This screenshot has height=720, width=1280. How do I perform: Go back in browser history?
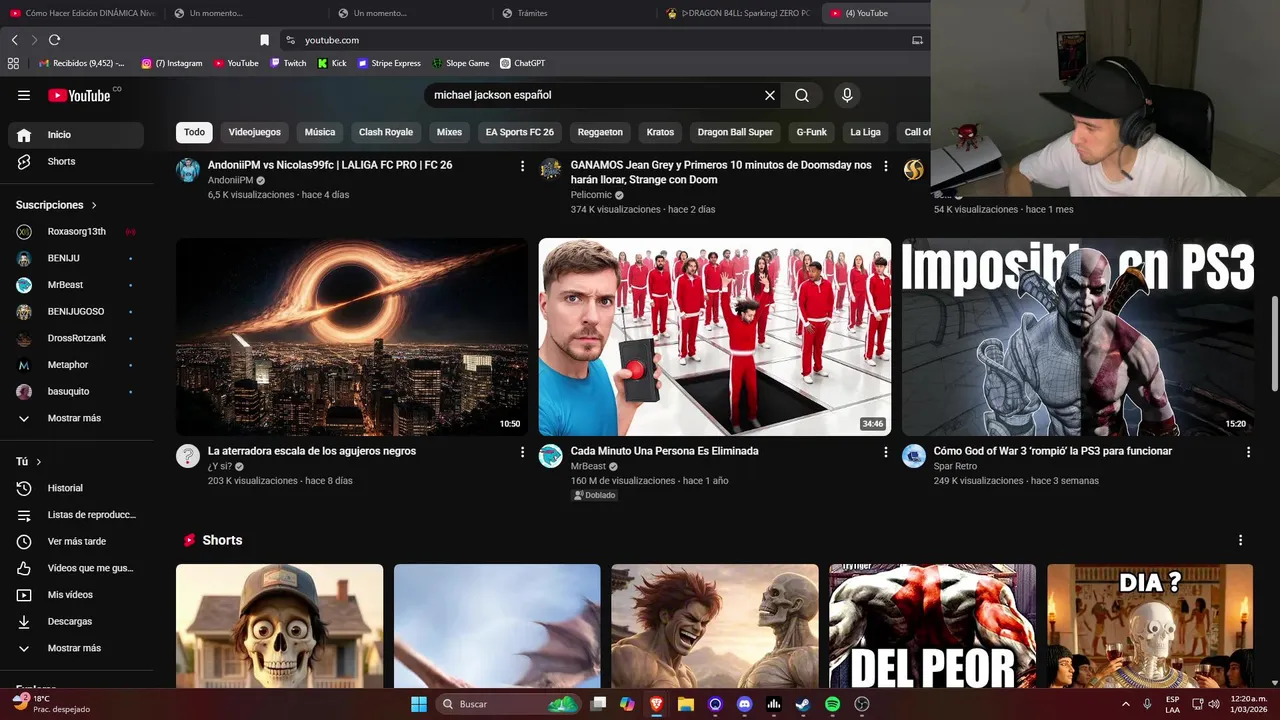pyautogui.click(x=14, y=40)
